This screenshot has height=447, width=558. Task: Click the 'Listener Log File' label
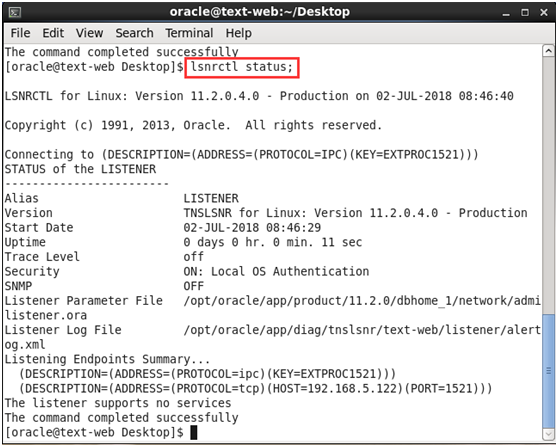[63, 330]
